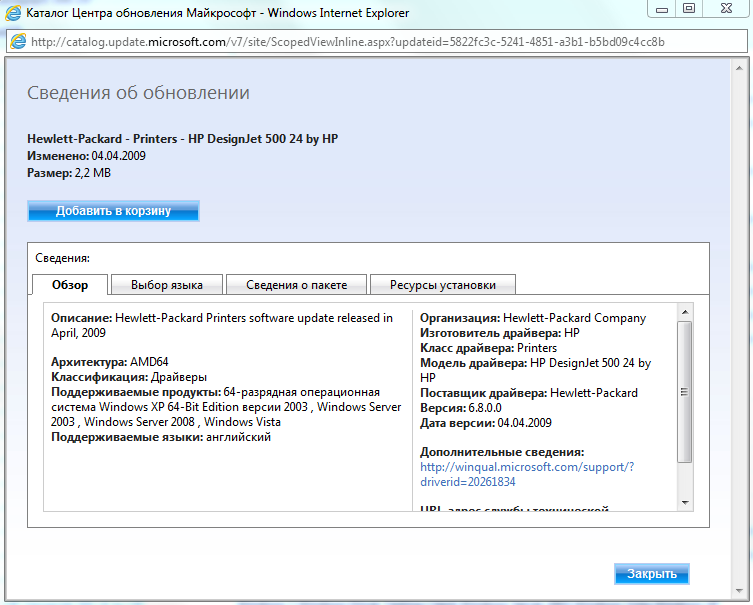The image size is (753, 605).
Task: Maximize the Internet Explorer window
Action: point(689,9)
